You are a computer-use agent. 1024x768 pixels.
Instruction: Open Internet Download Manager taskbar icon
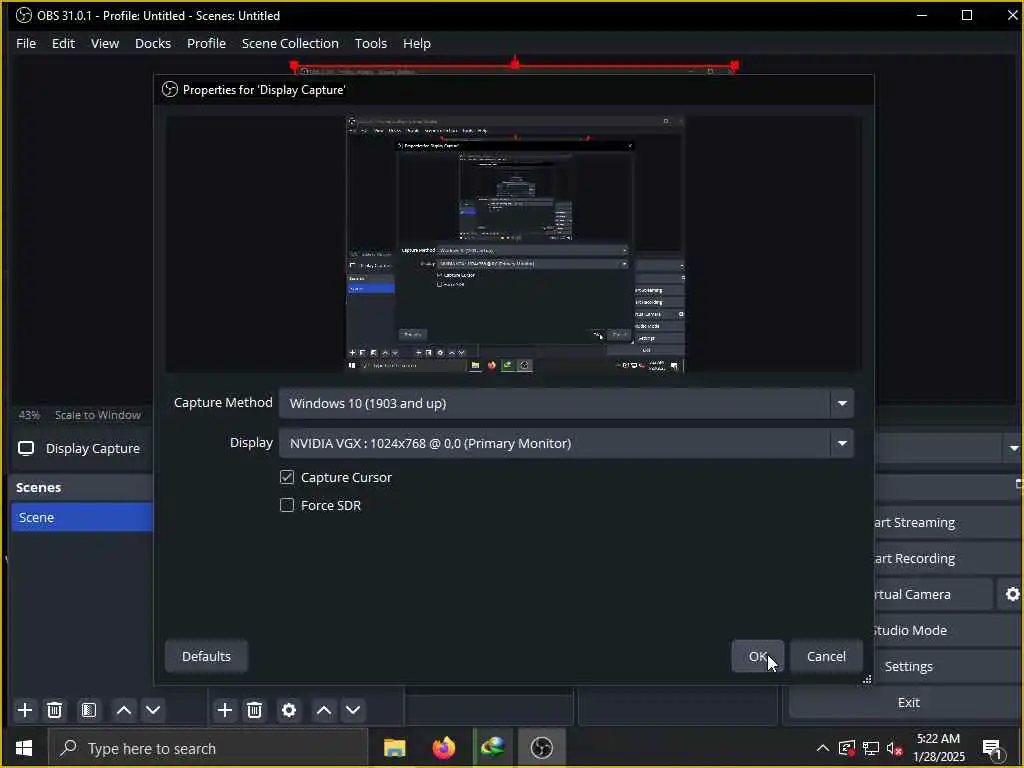click(493, 748)
